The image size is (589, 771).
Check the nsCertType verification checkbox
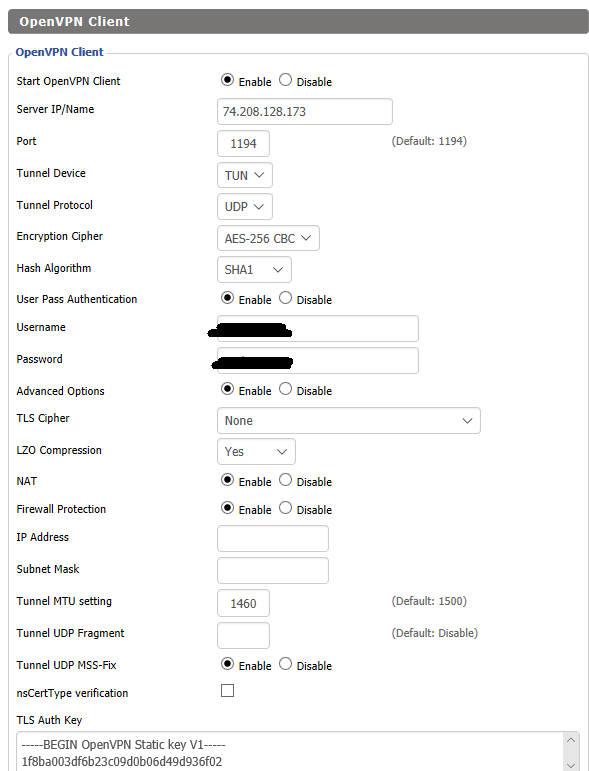[227, 690]
